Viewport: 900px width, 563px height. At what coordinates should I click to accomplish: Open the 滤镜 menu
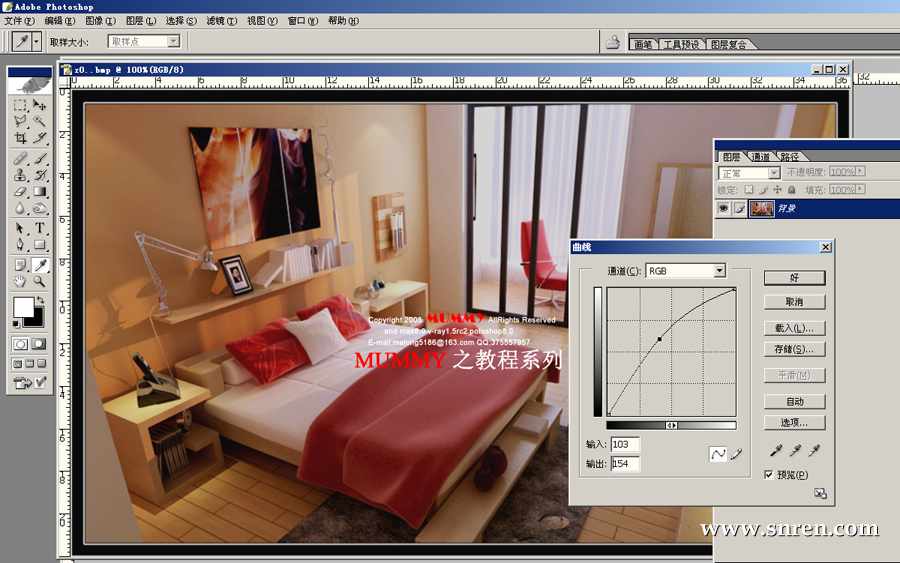[222, 21]
